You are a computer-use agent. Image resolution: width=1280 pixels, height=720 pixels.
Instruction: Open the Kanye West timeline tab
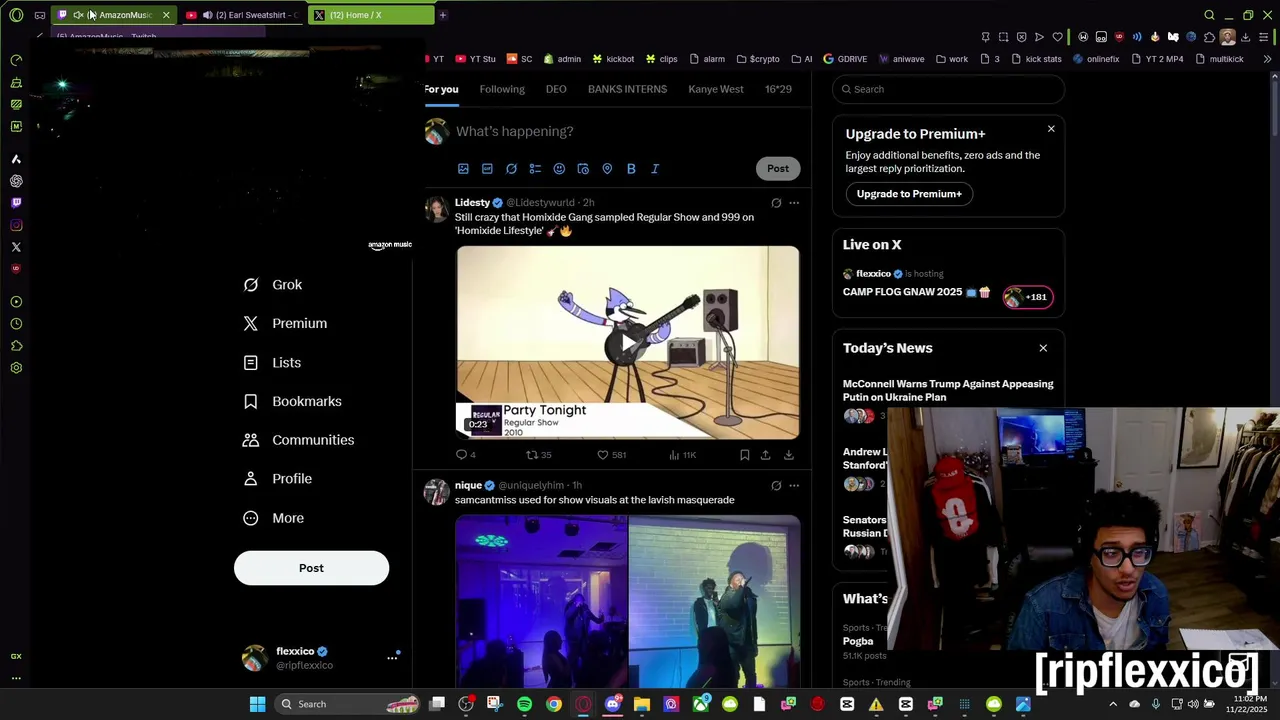pyautogui.click(x=716, y=89)
